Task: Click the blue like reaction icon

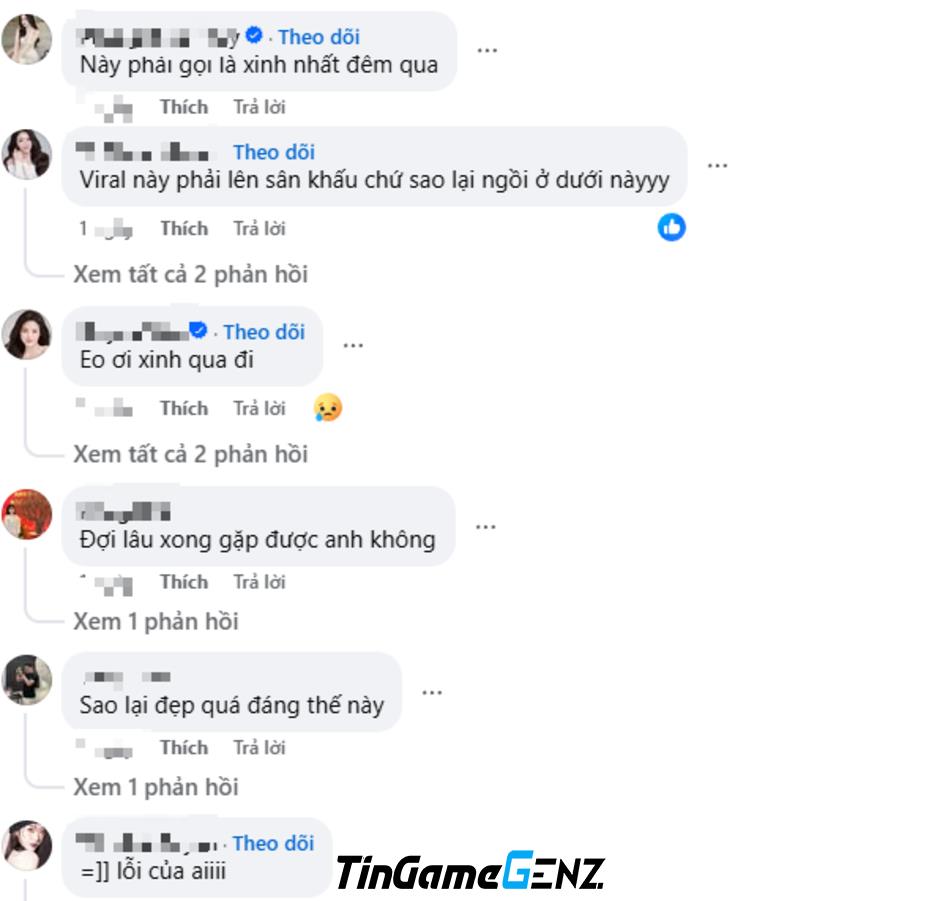Action: click(671, 227)
